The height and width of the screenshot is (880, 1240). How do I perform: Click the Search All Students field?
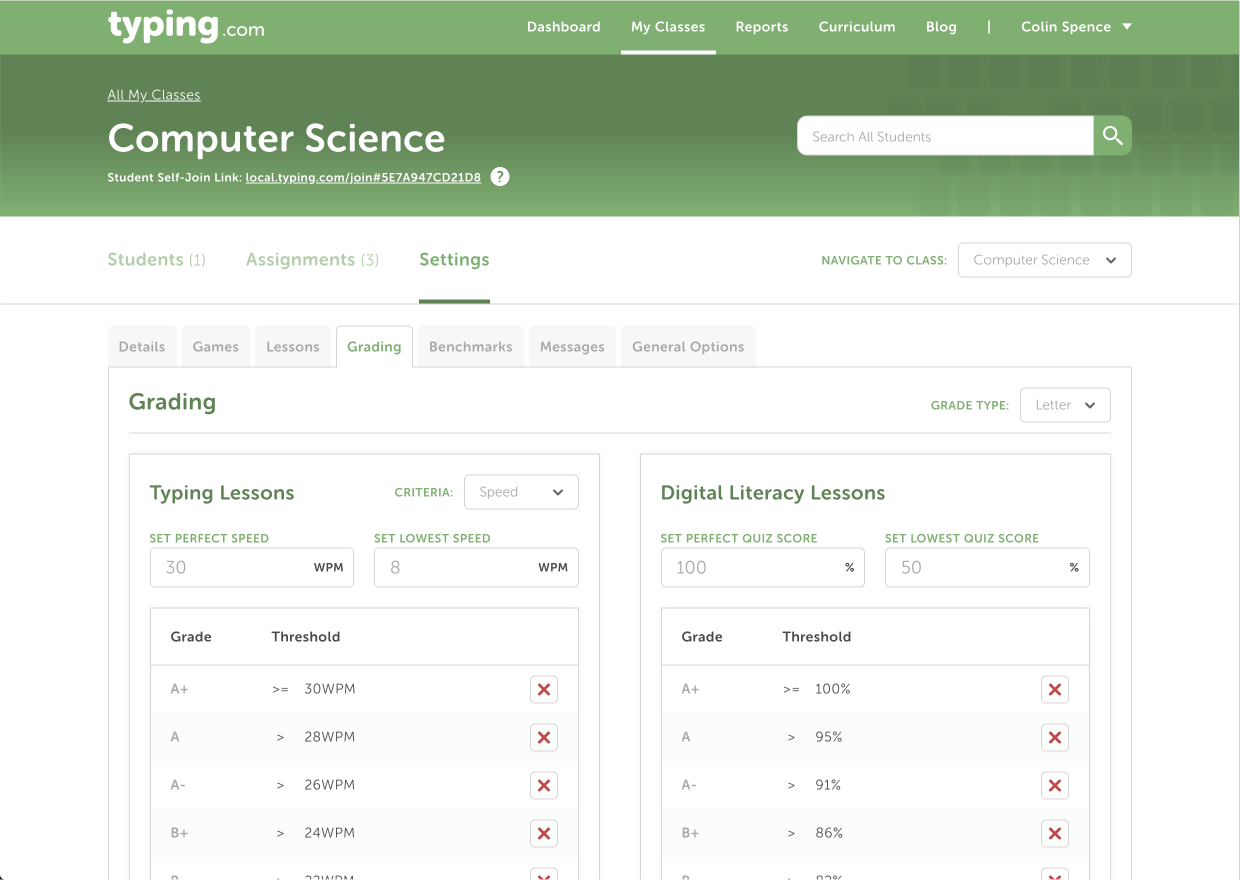tap(944, 135)
